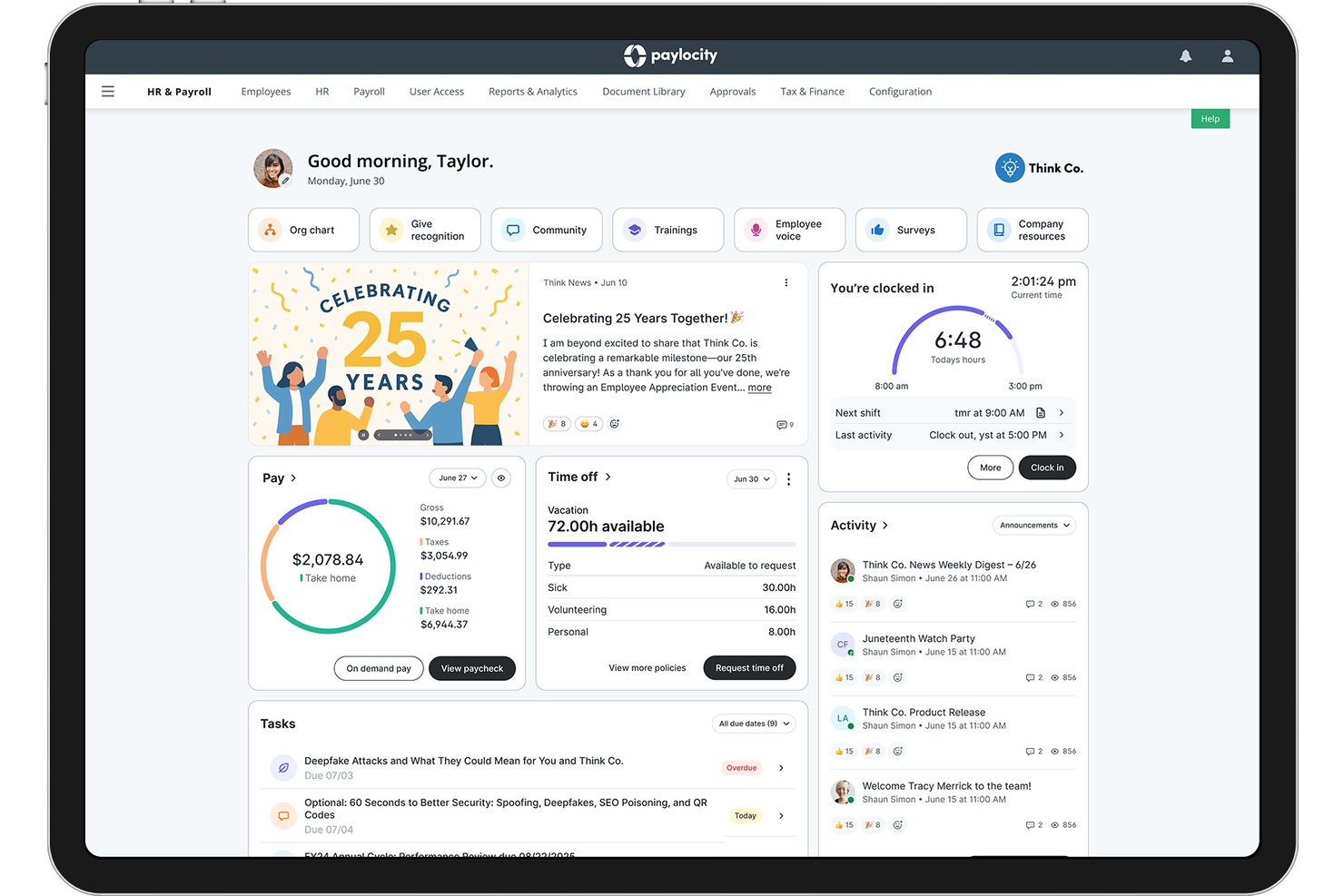Click the take home pay donut chart
The image size is (1344, 896).
328,566
